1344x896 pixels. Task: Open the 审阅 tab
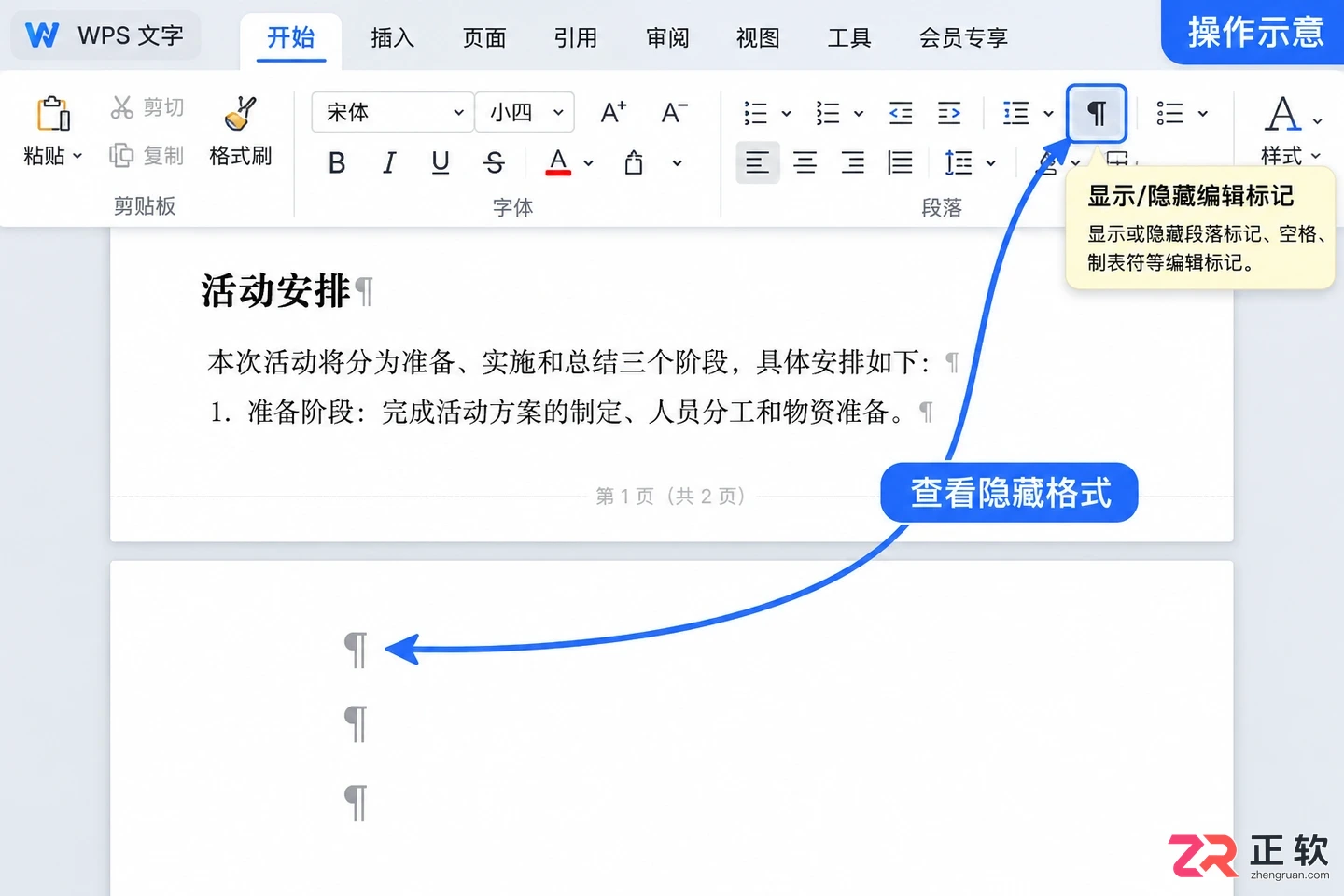pos(667,37)
